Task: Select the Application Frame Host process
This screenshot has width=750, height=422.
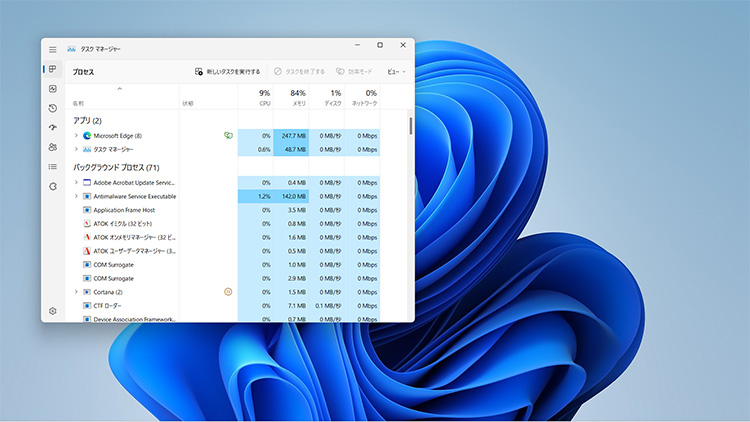Action: [123, 210]
